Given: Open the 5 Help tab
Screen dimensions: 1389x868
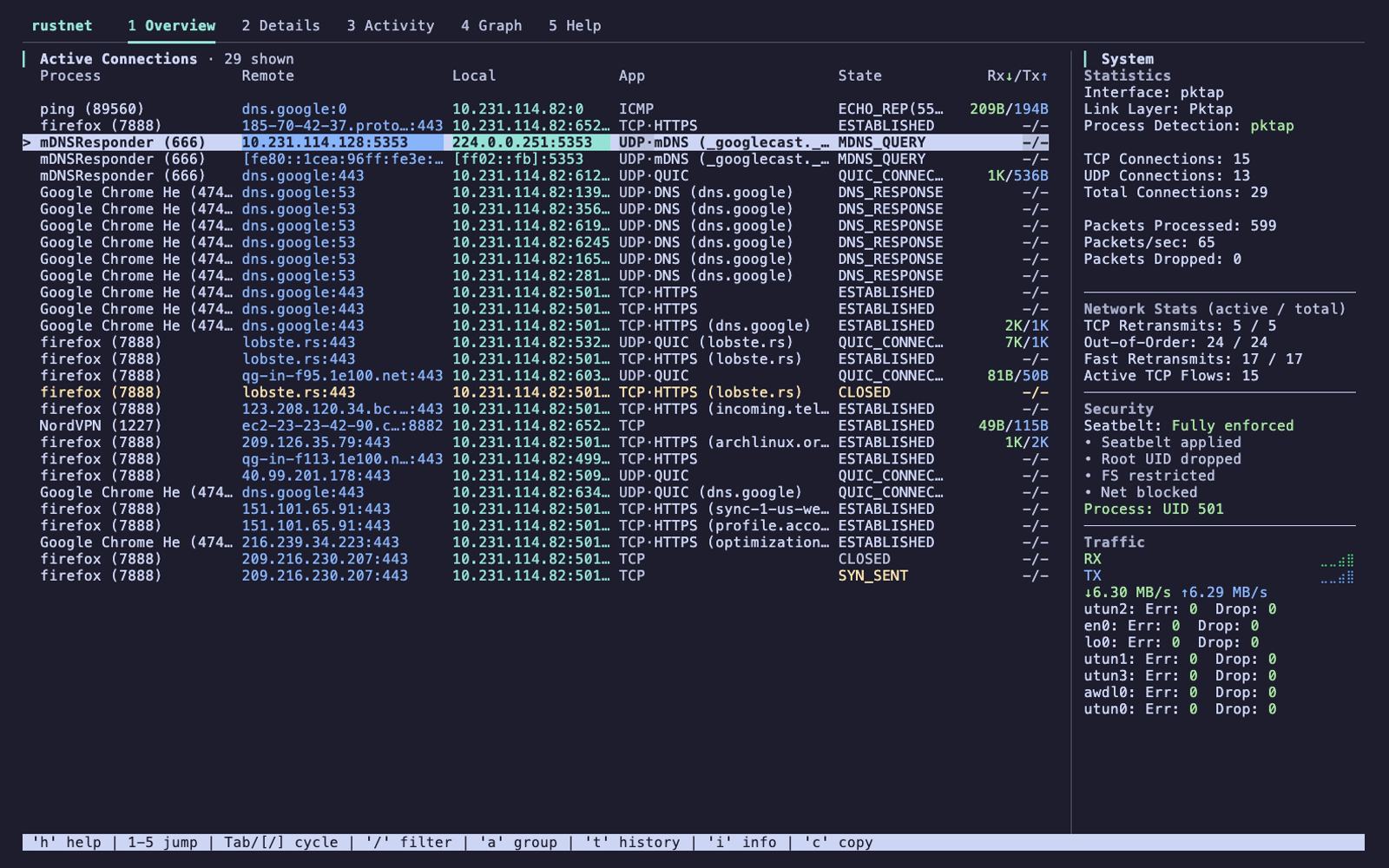Looking at the screenshot, I should [x=575, y=26].
